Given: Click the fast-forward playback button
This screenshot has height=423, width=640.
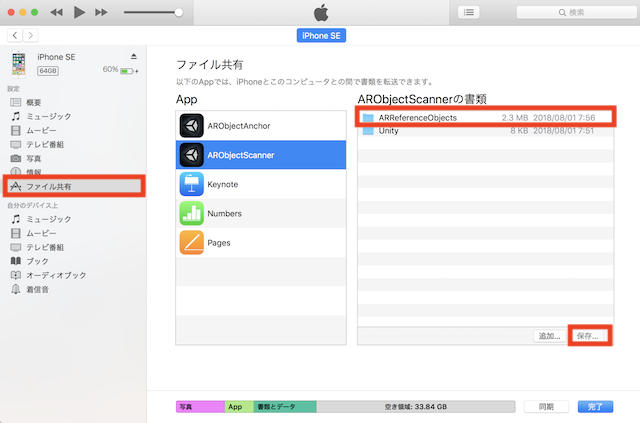Looking at the screenshot, I should pos(101,12).
